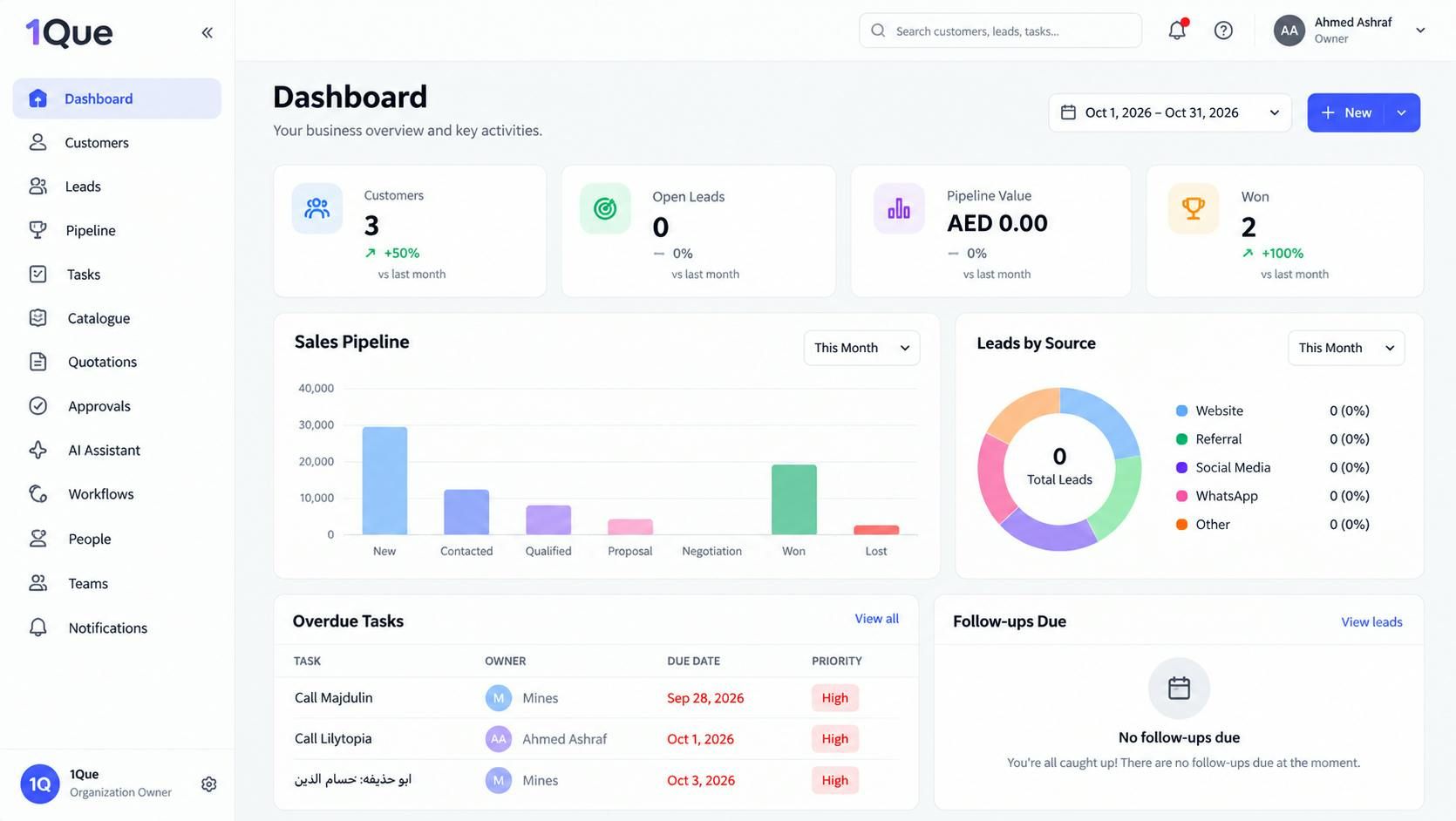The height and width of the screenshot is (821, 1456).
Task: Open the Dashboard menu item
Action: coord(117,98)
